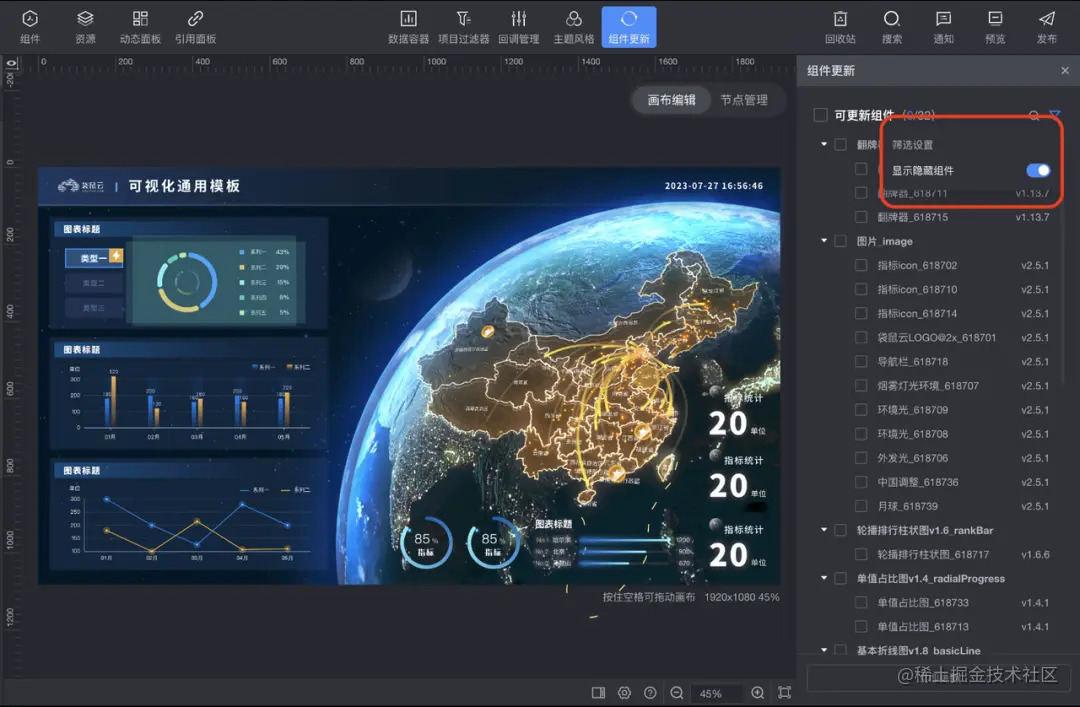
Task: Open the 通知 notifications
Action: 944,27
